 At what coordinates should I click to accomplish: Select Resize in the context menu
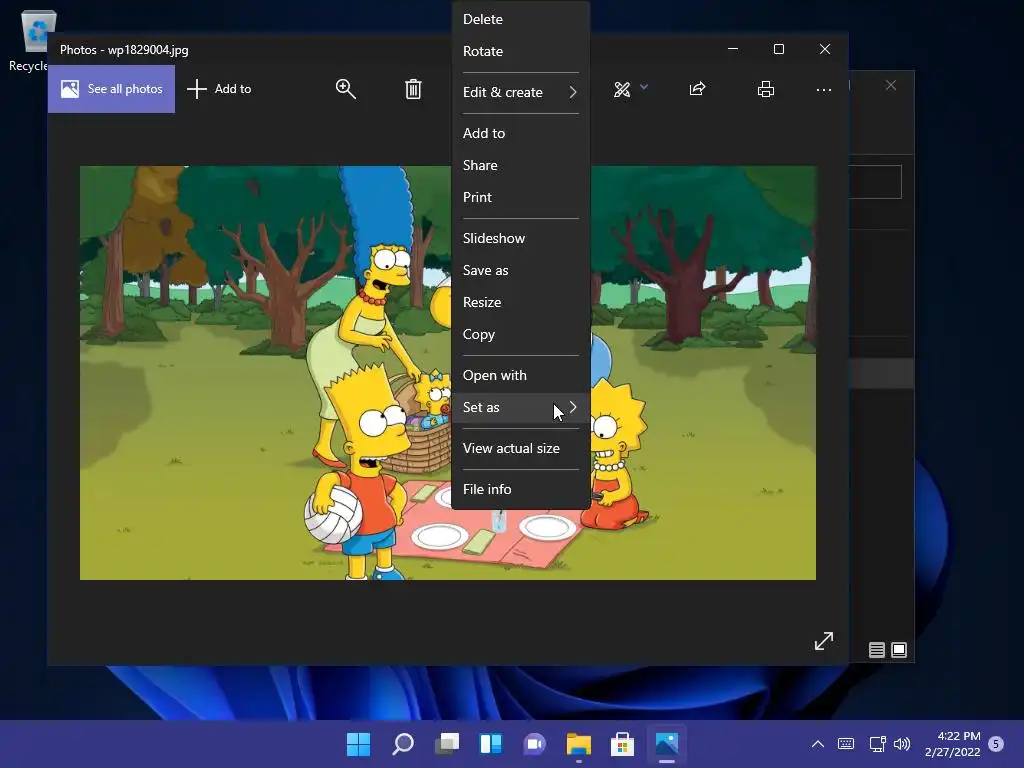click(520, 302)
